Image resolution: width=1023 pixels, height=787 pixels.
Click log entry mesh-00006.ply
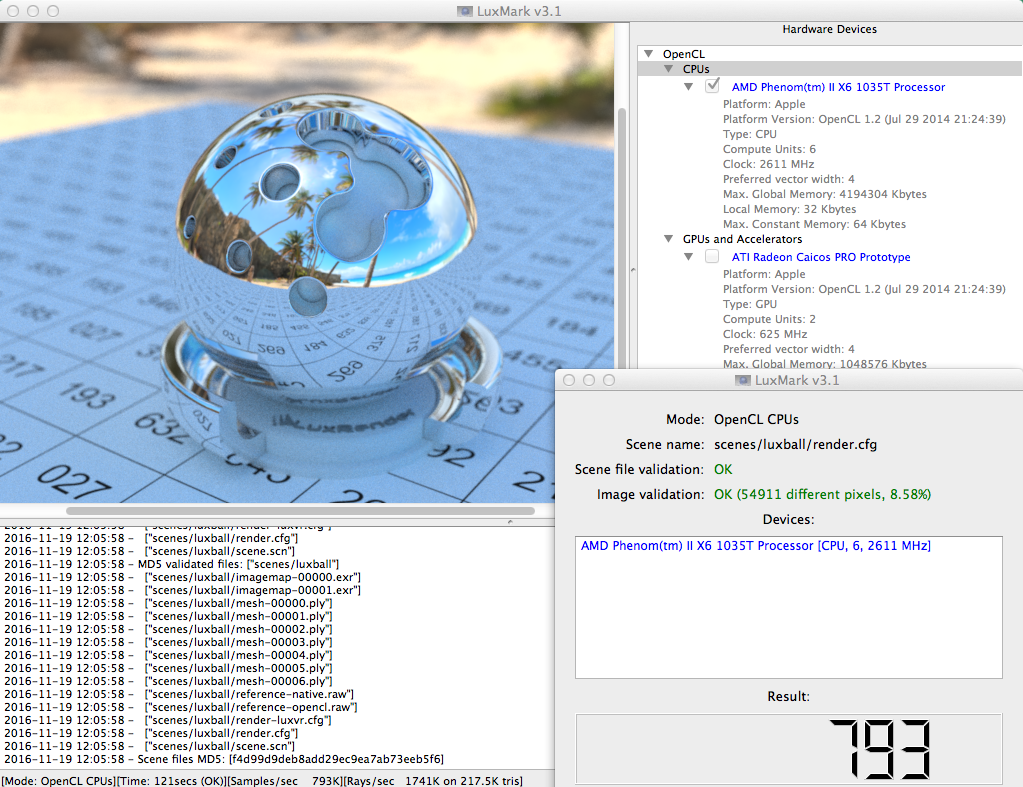(x=168, y=681)
